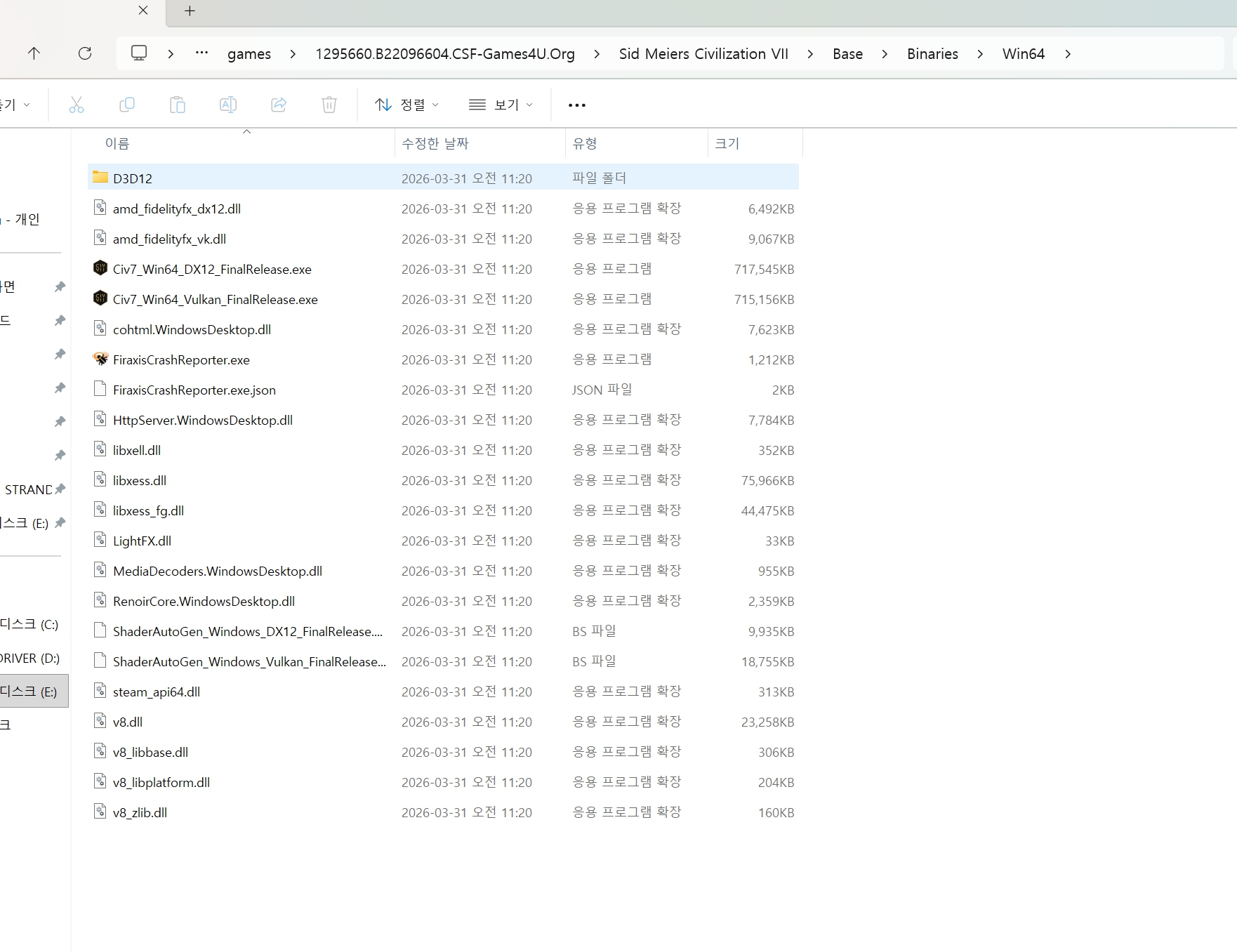
Task: Click the Cut scissors icon in toolbar
Action: click(x=77, y=105)
